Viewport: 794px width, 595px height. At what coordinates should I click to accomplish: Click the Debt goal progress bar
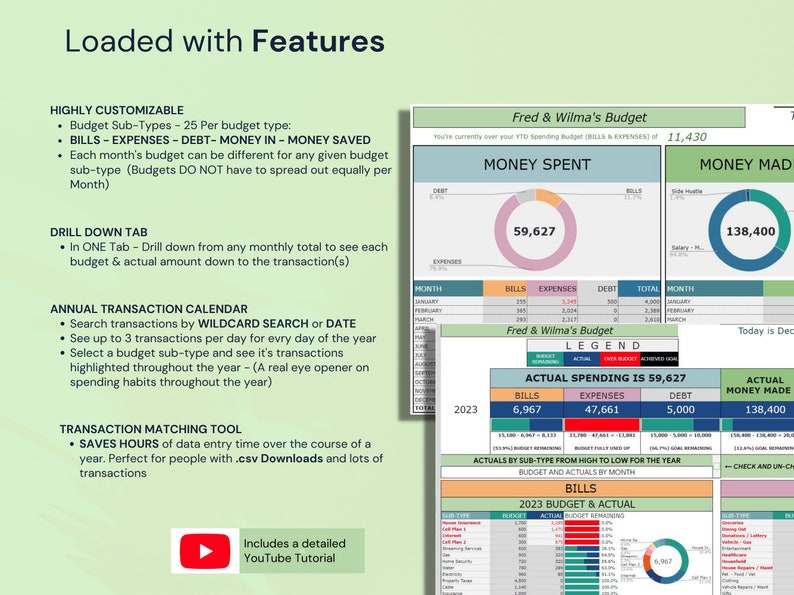(680, 424)
